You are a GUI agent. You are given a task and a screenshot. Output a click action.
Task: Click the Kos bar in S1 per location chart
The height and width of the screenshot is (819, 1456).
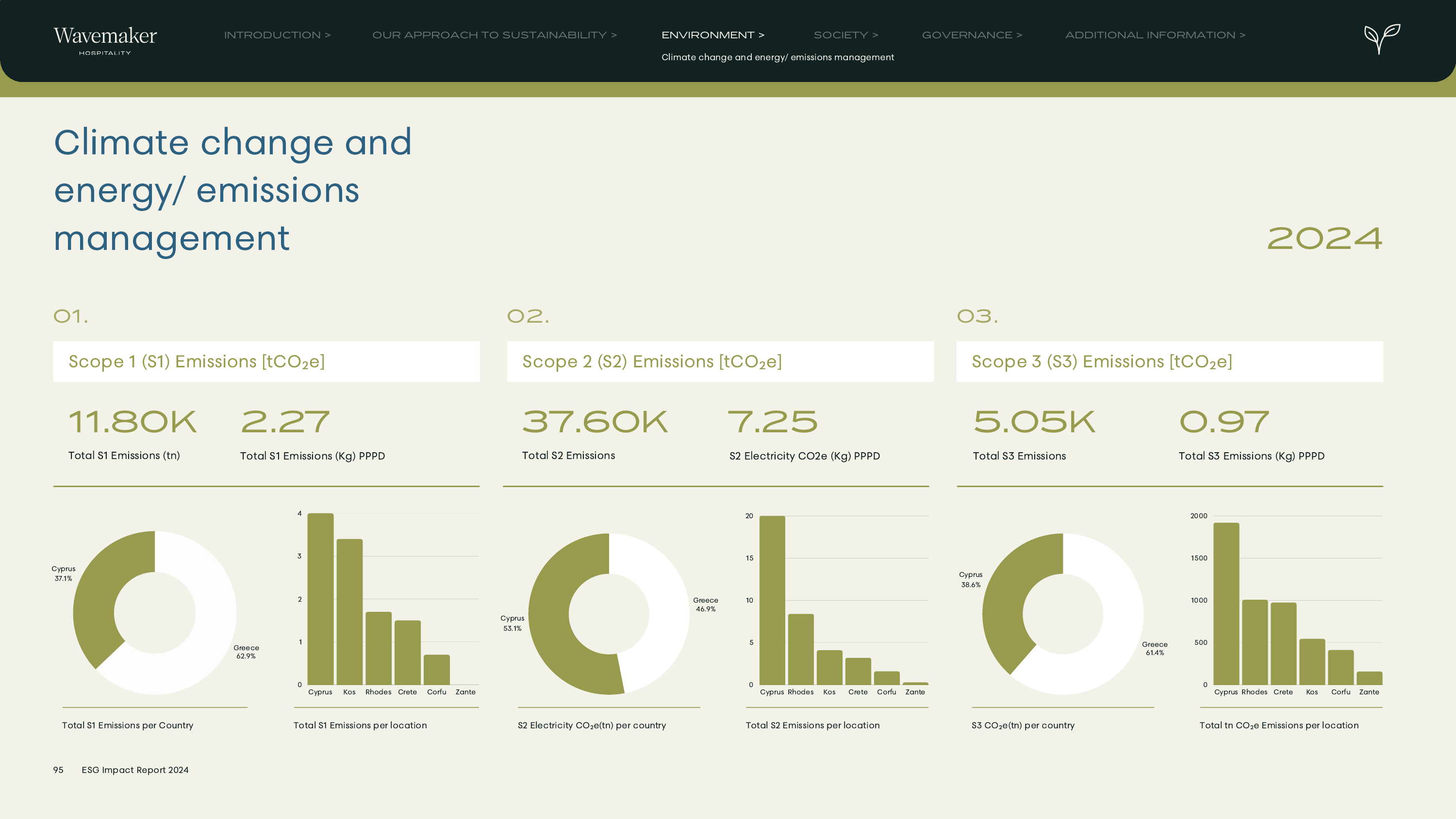[349, 611]
